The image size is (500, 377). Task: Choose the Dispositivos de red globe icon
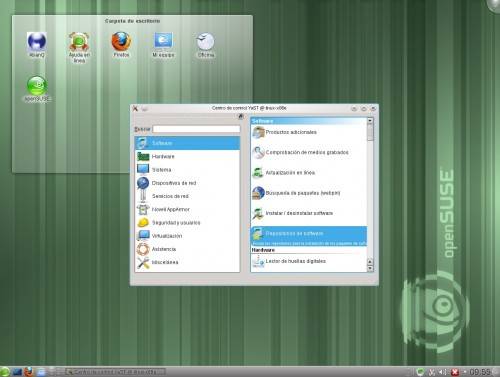coord(143,183)
